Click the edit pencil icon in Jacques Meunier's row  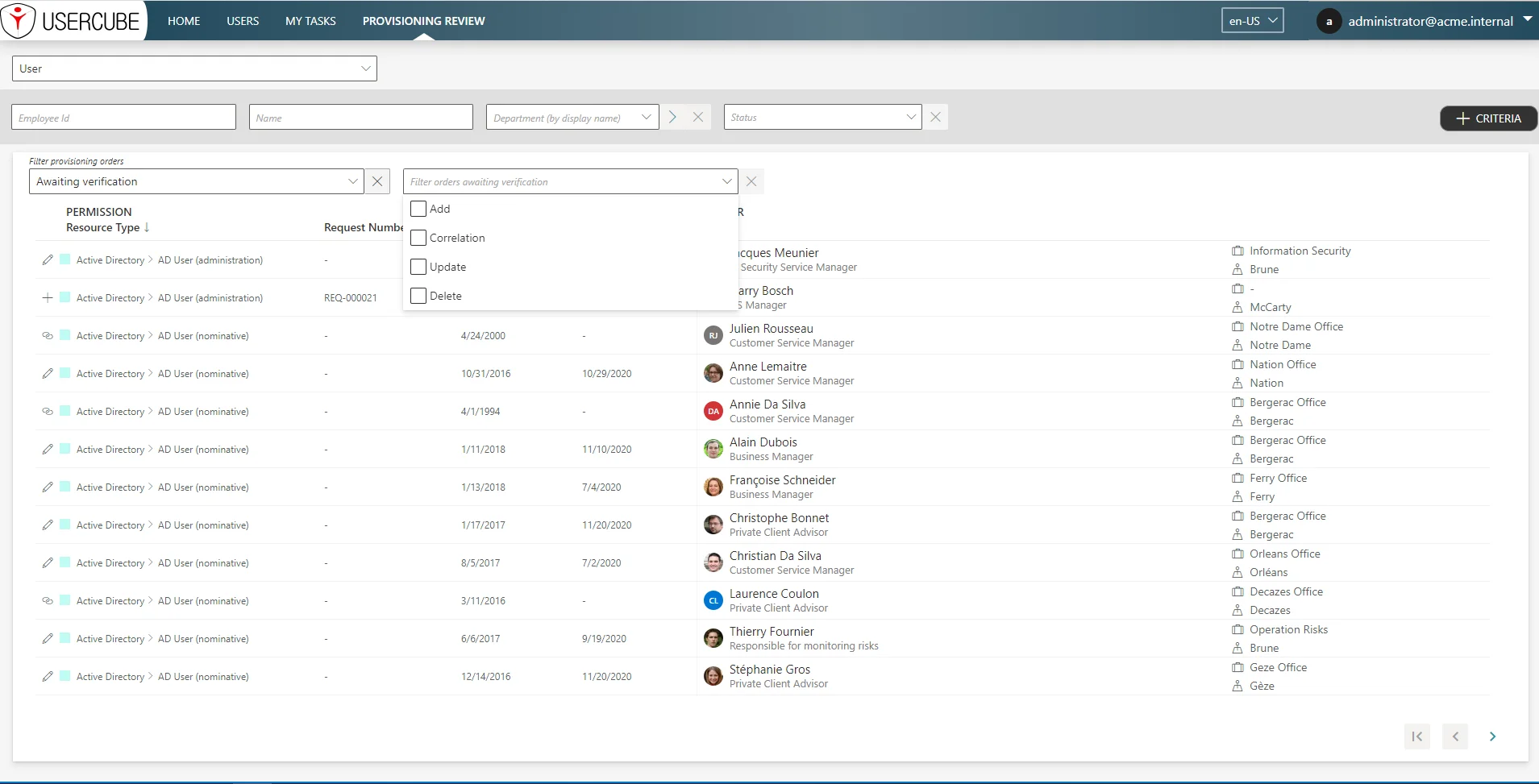48,259
